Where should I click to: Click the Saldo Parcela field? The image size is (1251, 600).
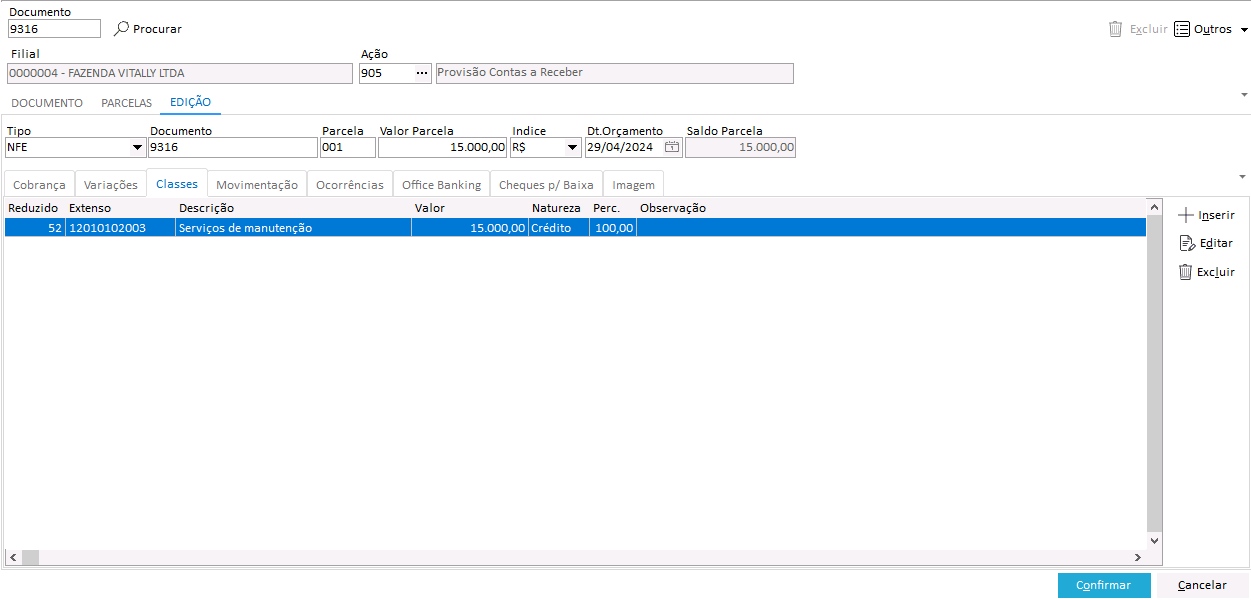point(740,148)
